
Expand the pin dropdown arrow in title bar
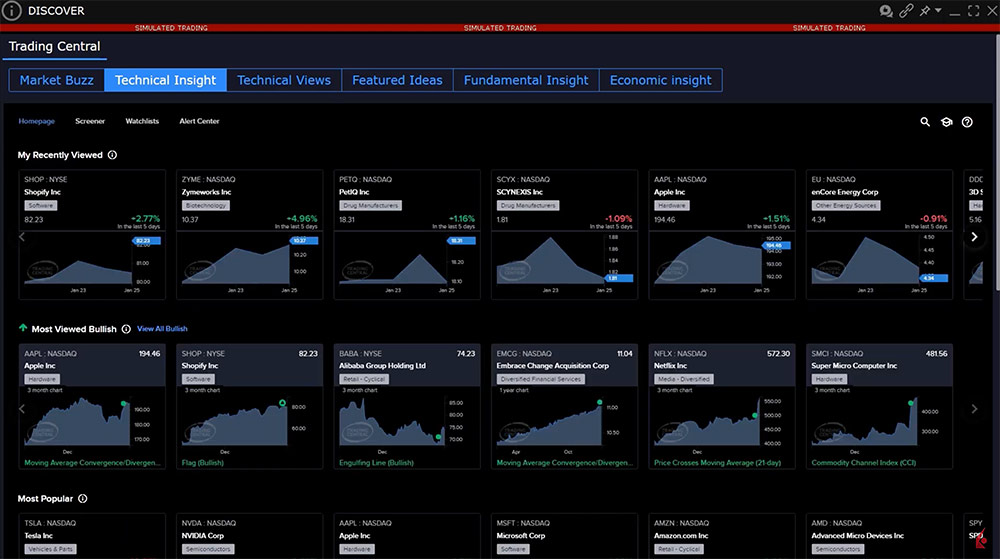click(x=938, y=11)
